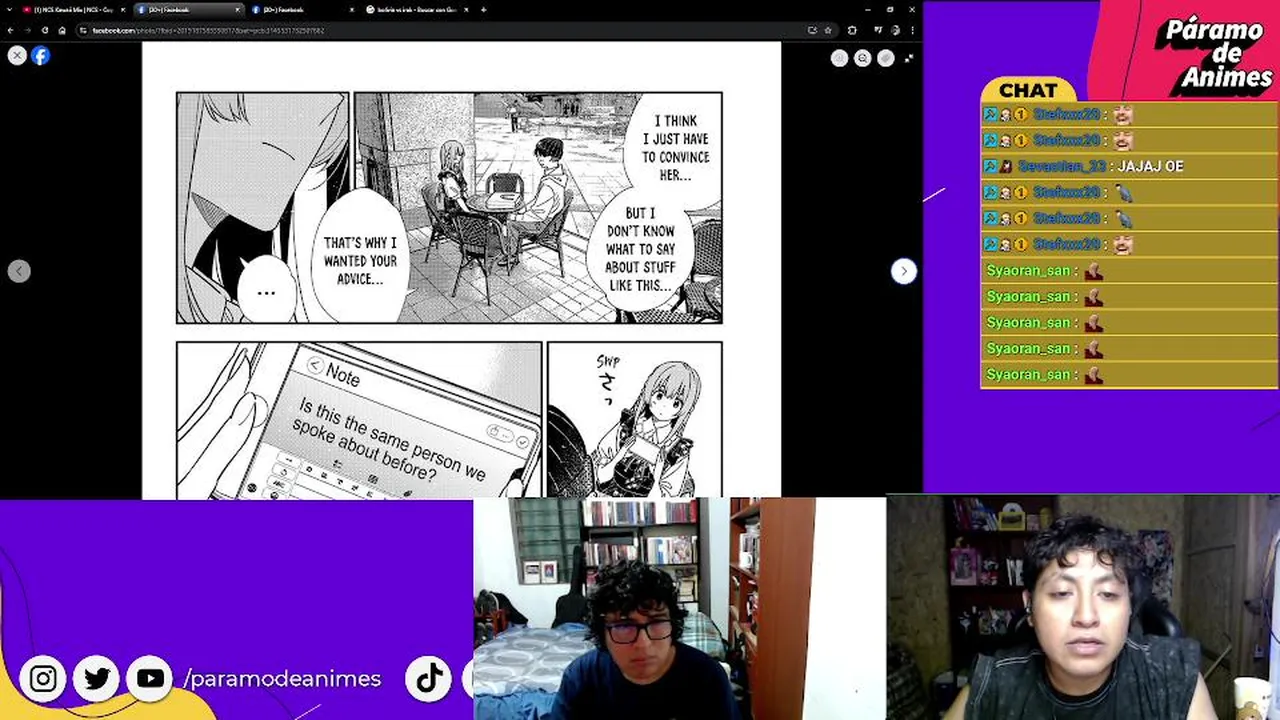Close the Google search tab

pyautogui.click(x=467, y=9)
